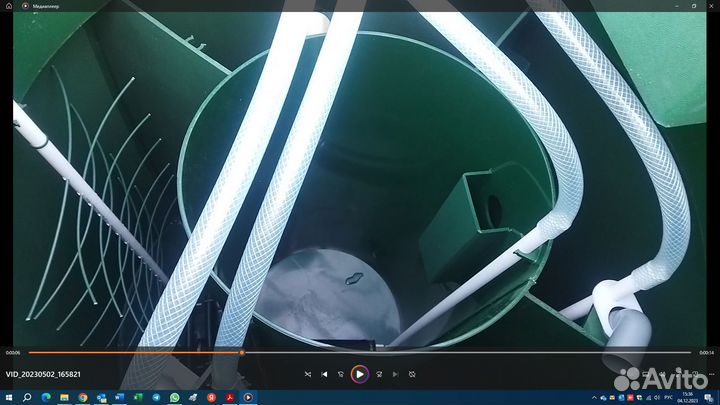Launch Microsoft Edge from taskbar
Screen dimensions: 720x405
click(x=46, y=397)
